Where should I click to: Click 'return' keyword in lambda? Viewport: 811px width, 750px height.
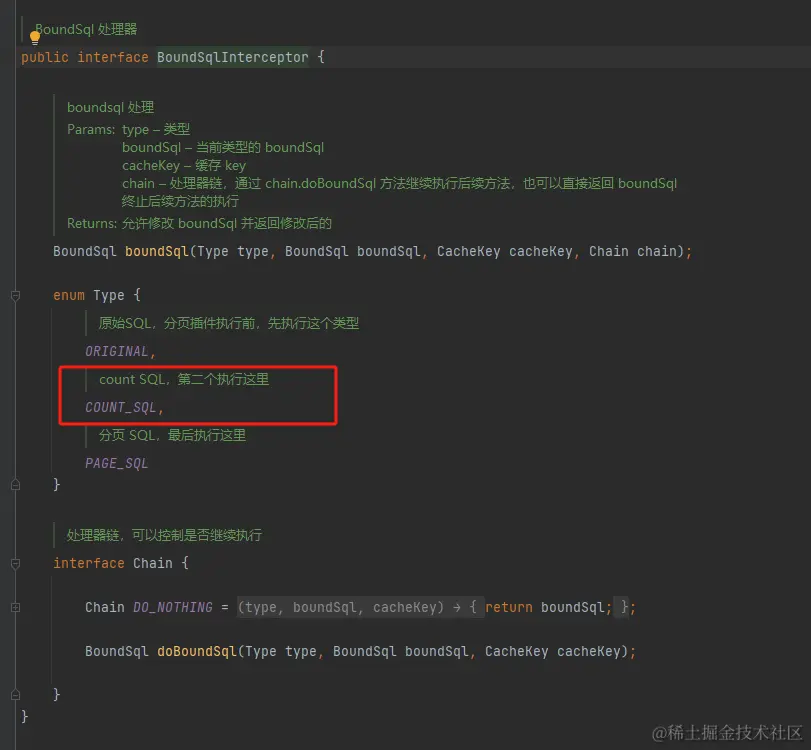click(x=509, y=607)
